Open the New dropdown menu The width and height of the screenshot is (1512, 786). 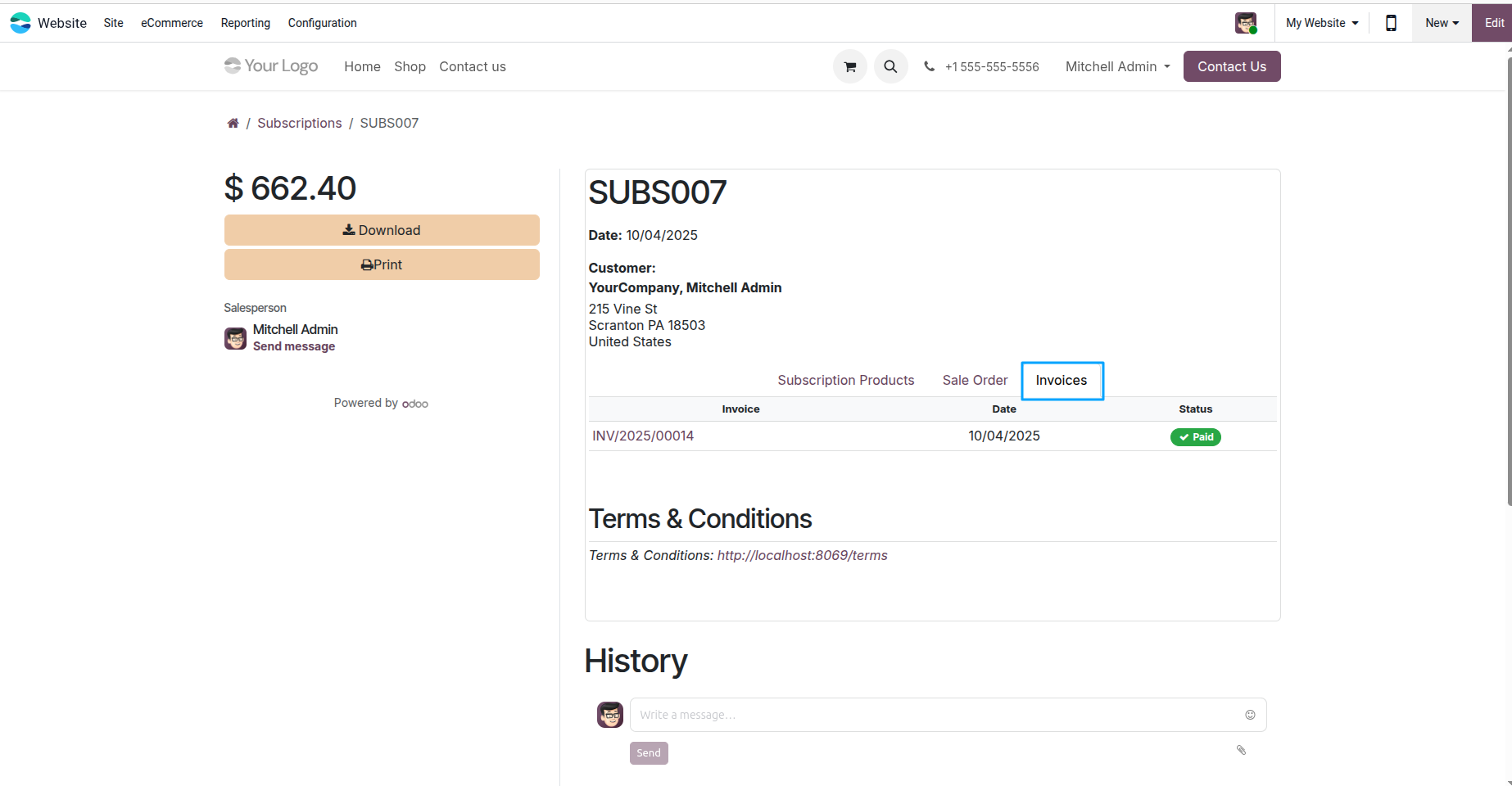(x=1442, y=23)
